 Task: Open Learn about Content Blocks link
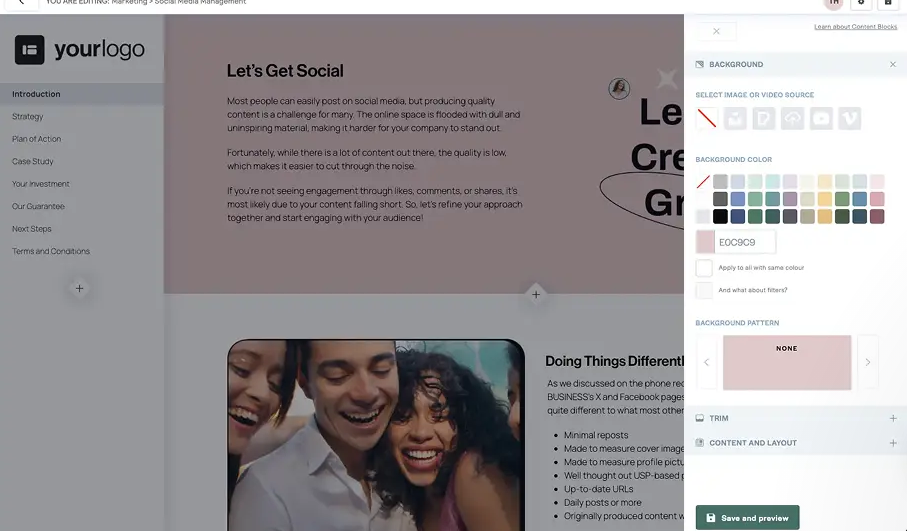point(856,27)
